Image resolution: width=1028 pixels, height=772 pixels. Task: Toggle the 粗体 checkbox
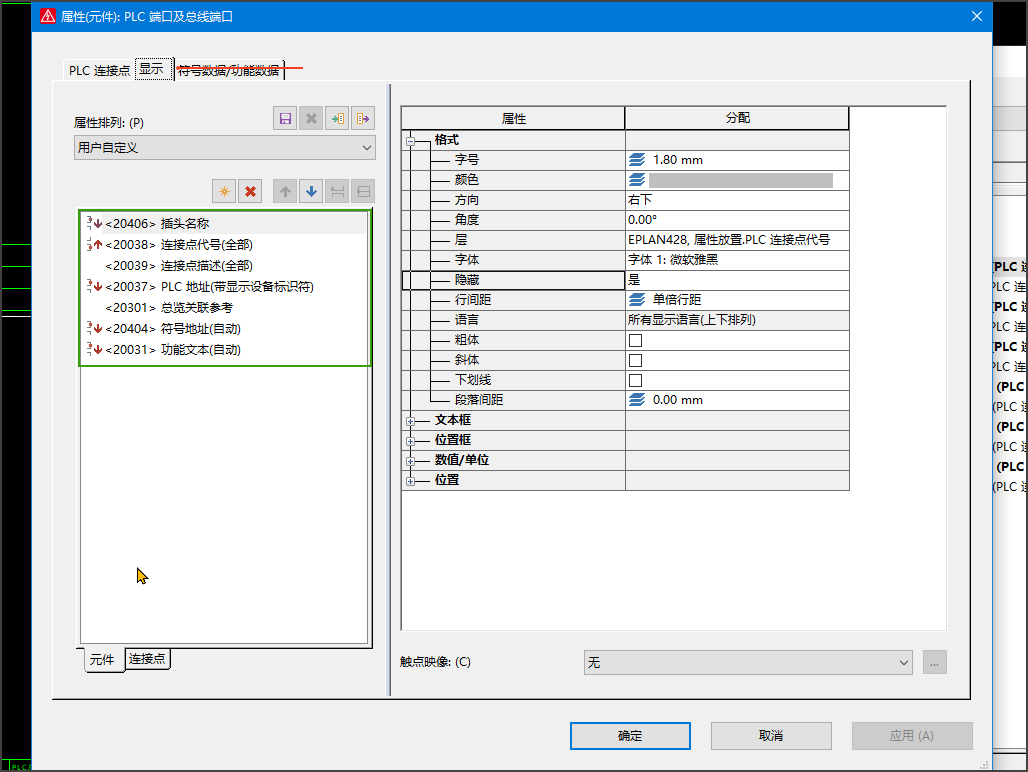click(x=635, y=340)
